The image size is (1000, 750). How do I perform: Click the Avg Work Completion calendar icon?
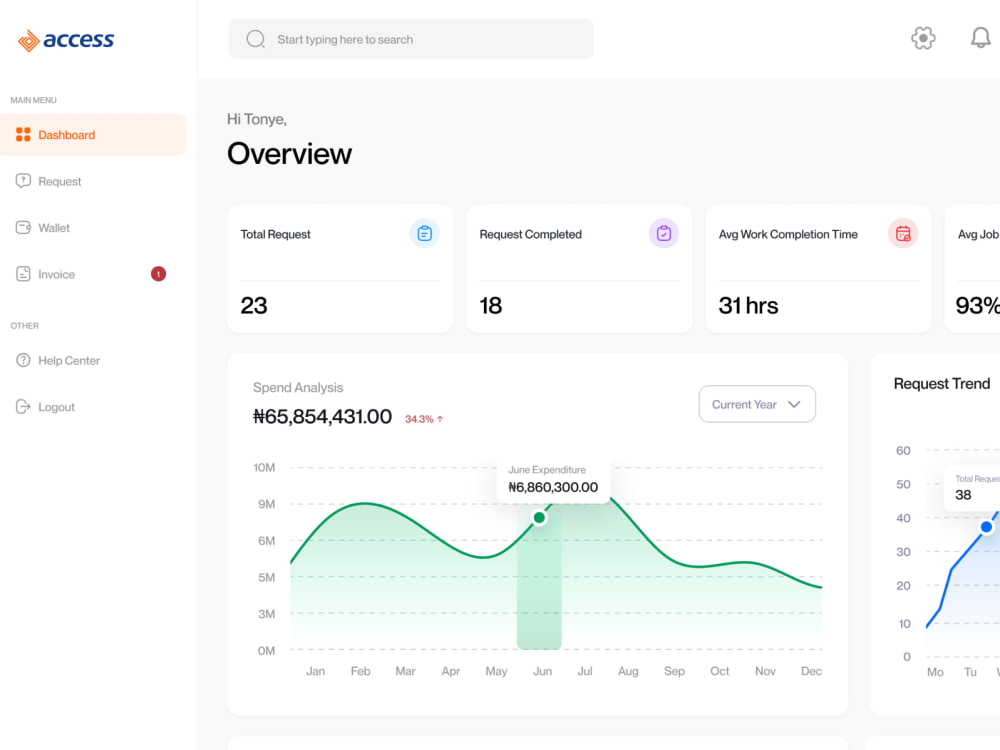902,233
